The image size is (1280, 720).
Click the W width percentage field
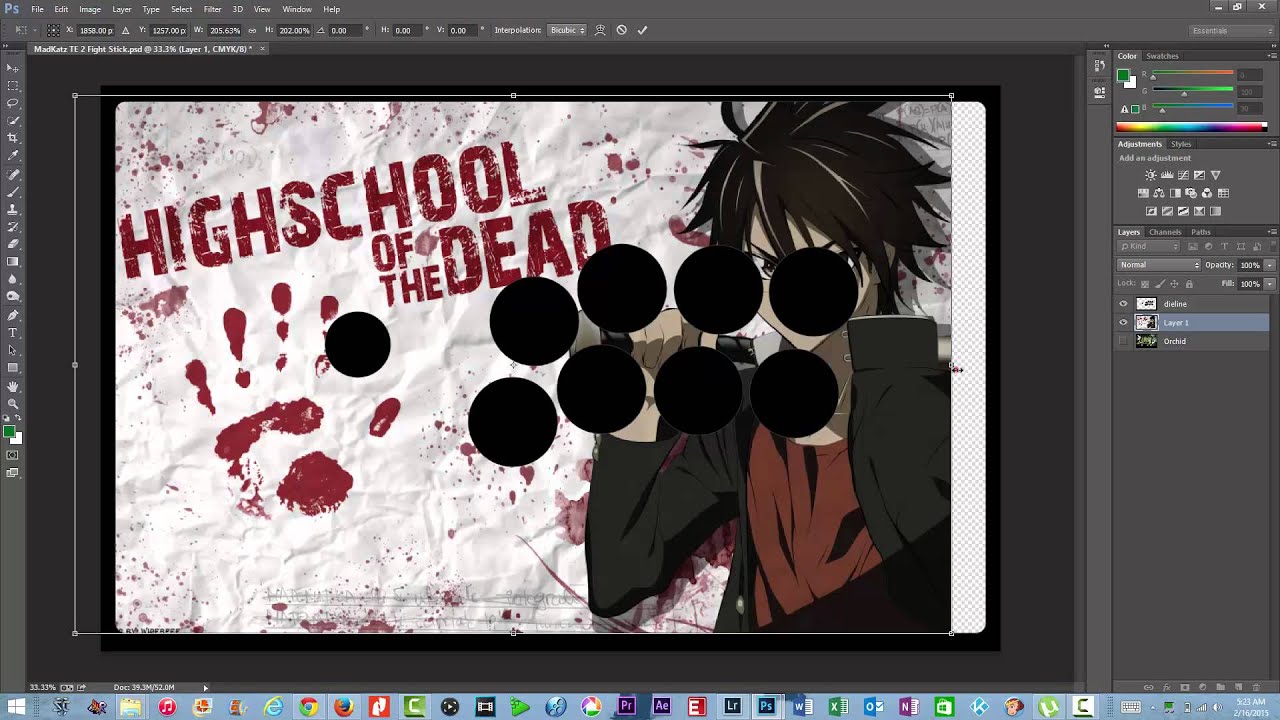(224, 30)
